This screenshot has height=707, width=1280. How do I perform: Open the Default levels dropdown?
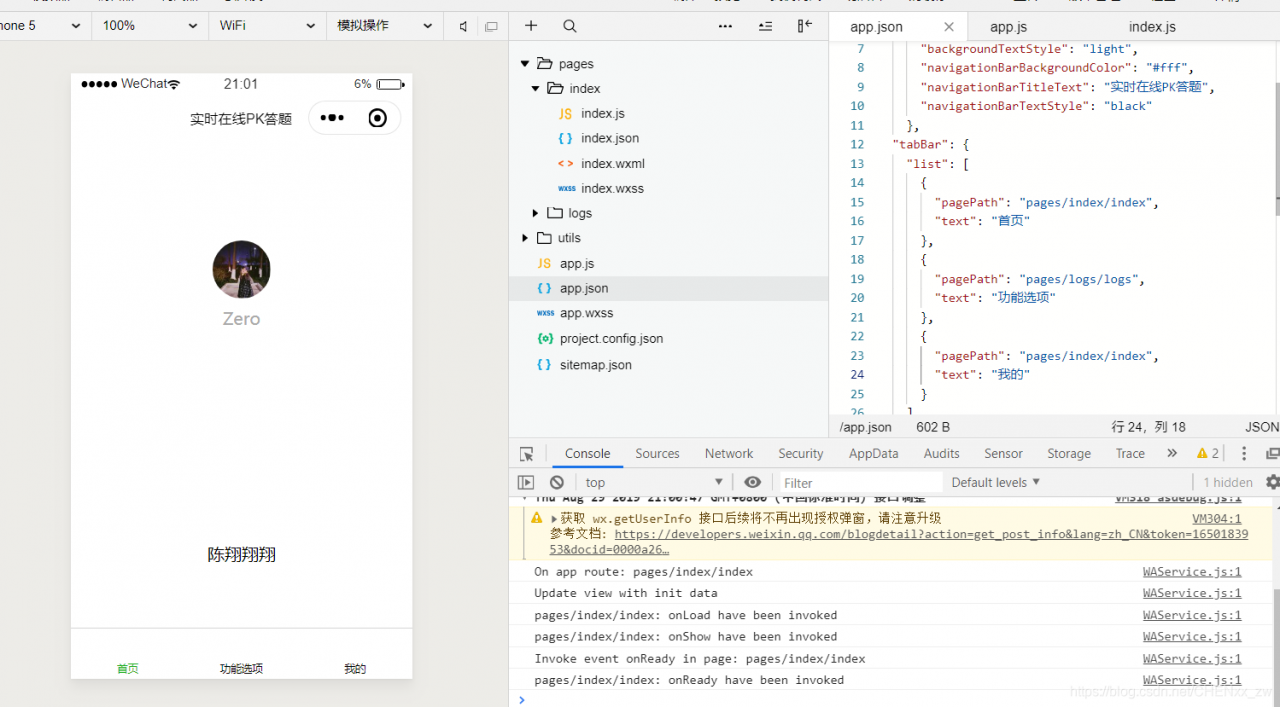click(995, 482)
